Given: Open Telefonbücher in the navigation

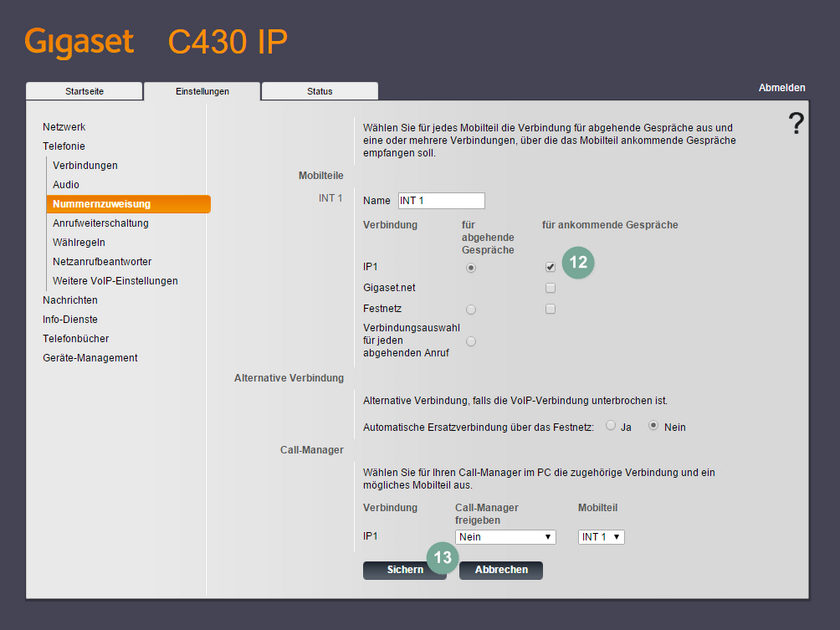Looking at the screenshot, I should (78, 338).
